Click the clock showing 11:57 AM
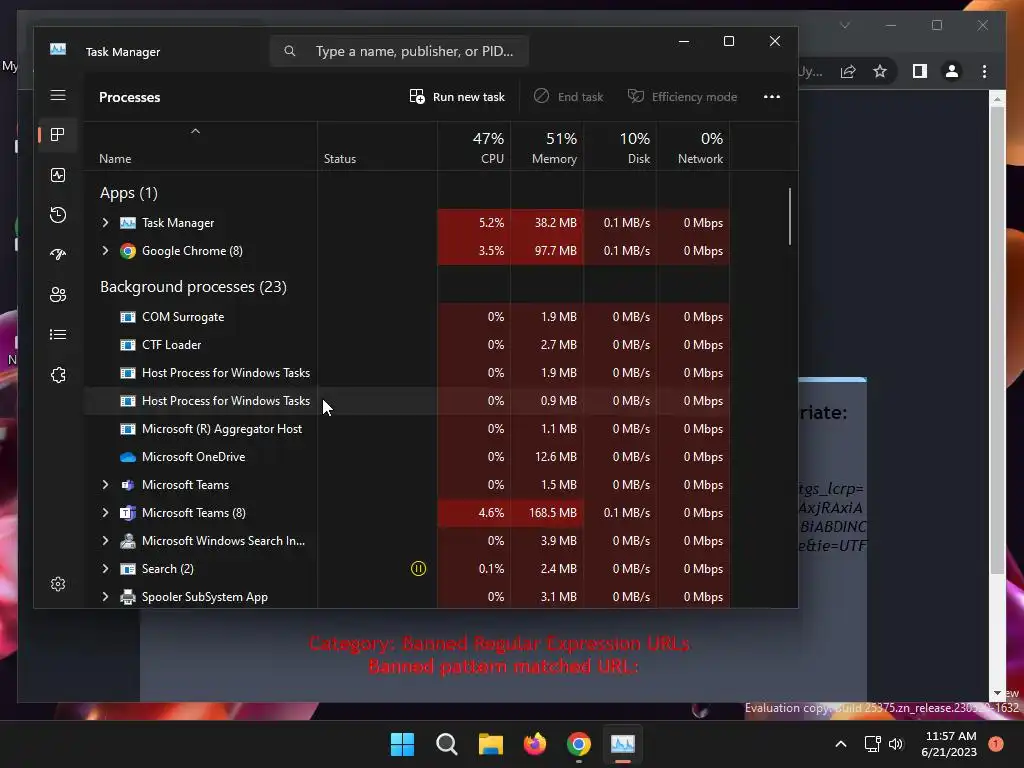 [x=950, y=736]
